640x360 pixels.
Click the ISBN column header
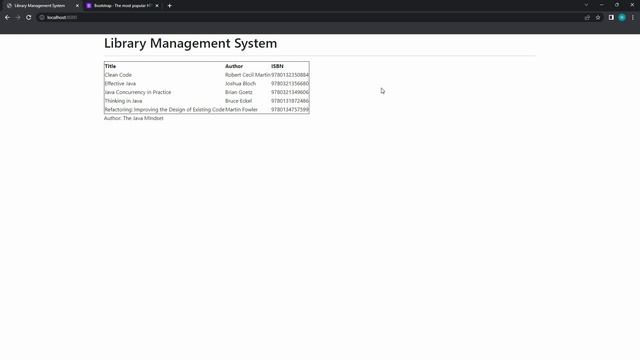coord(277,66)
